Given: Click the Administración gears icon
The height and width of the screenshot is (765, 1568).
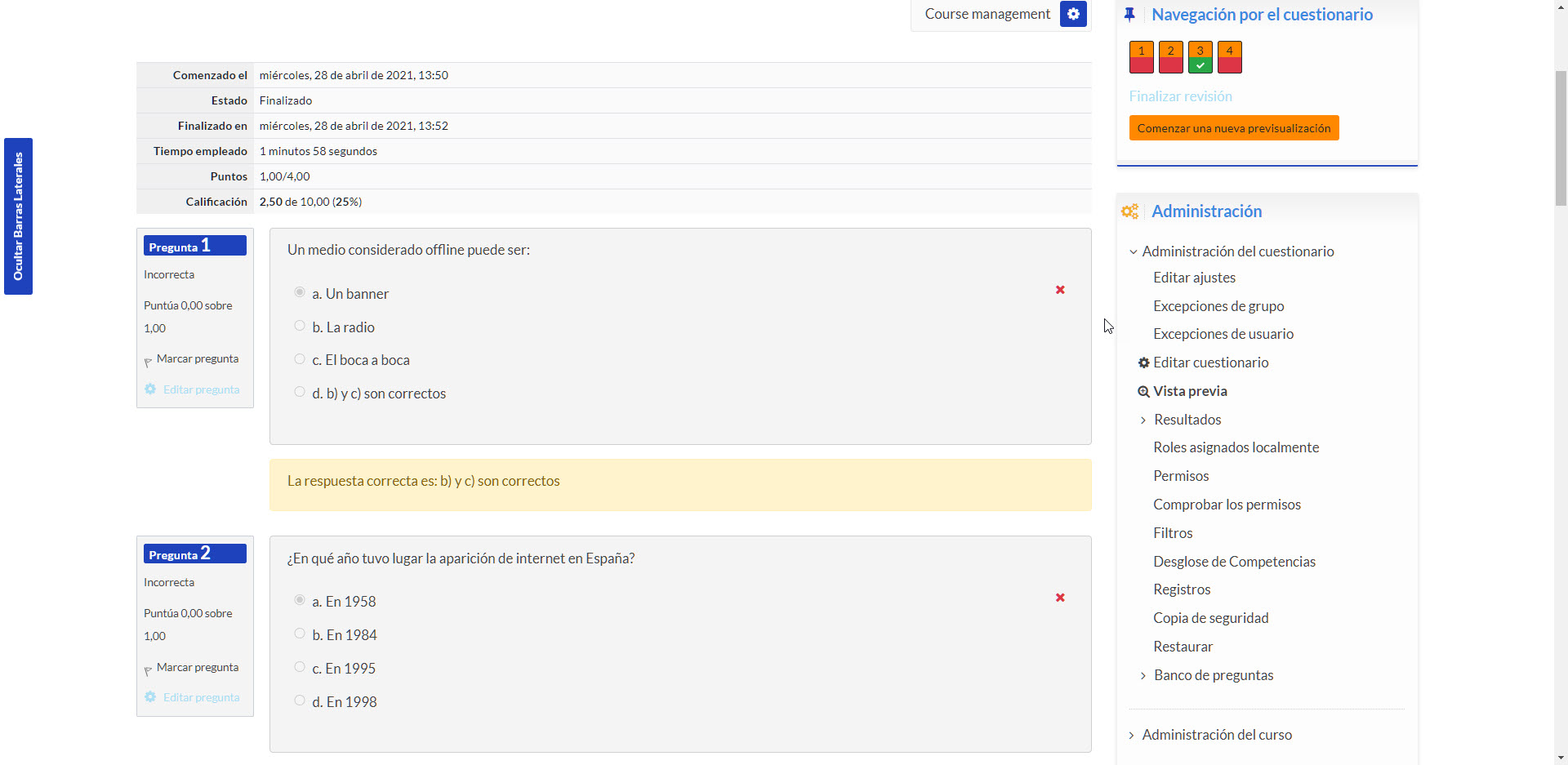Looking at the screenshot, I should click(x=1129, y=211).
